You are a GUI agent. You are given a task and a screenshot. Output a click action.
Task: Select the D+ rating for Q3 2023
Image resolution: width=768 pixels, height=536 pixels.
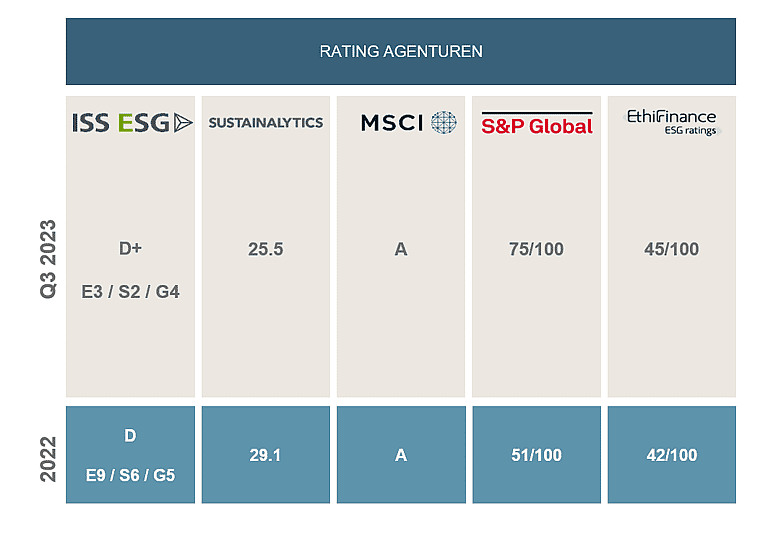coord(130,248)
